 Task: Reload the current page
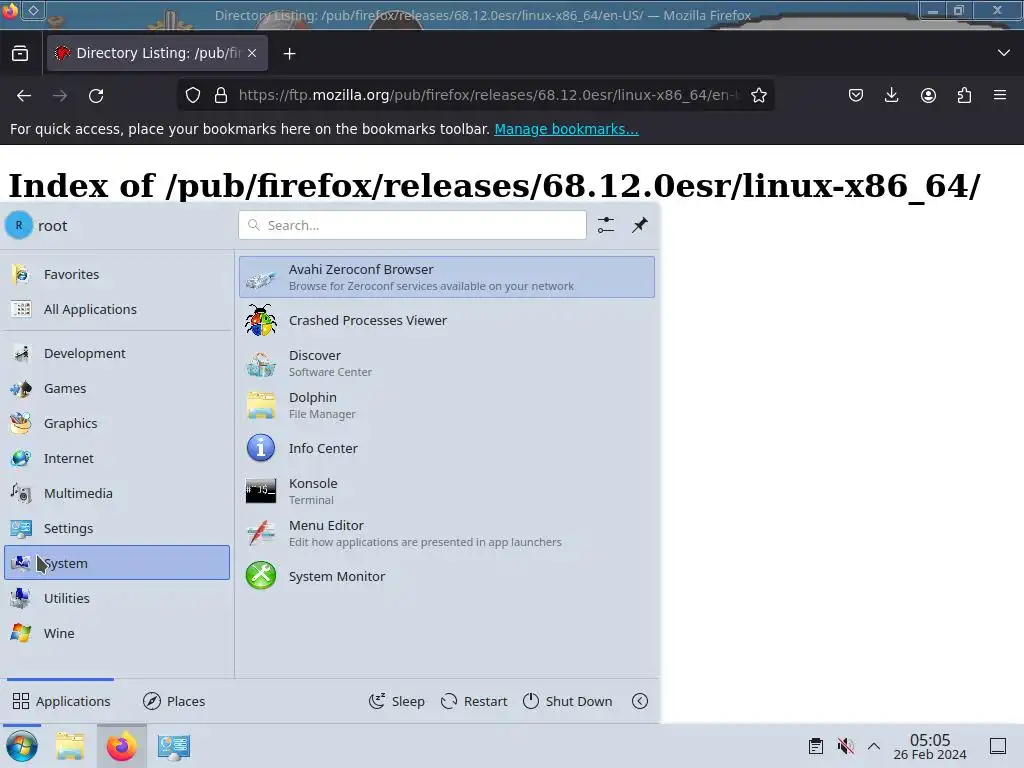[x=96, y=95]
